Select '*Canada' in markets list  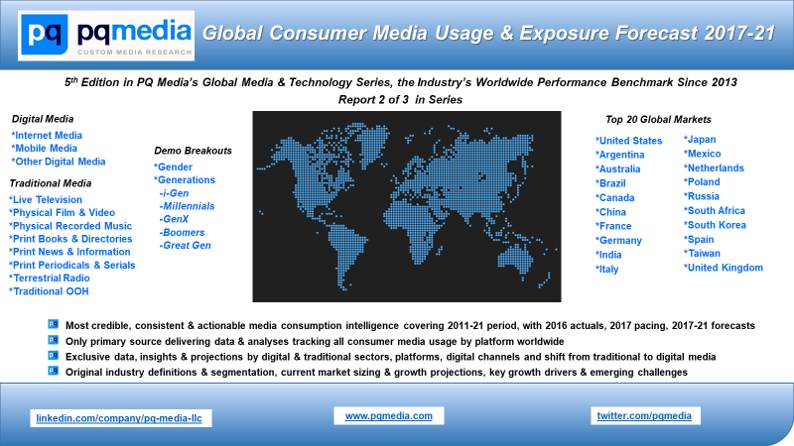click(x=615, y=198)
